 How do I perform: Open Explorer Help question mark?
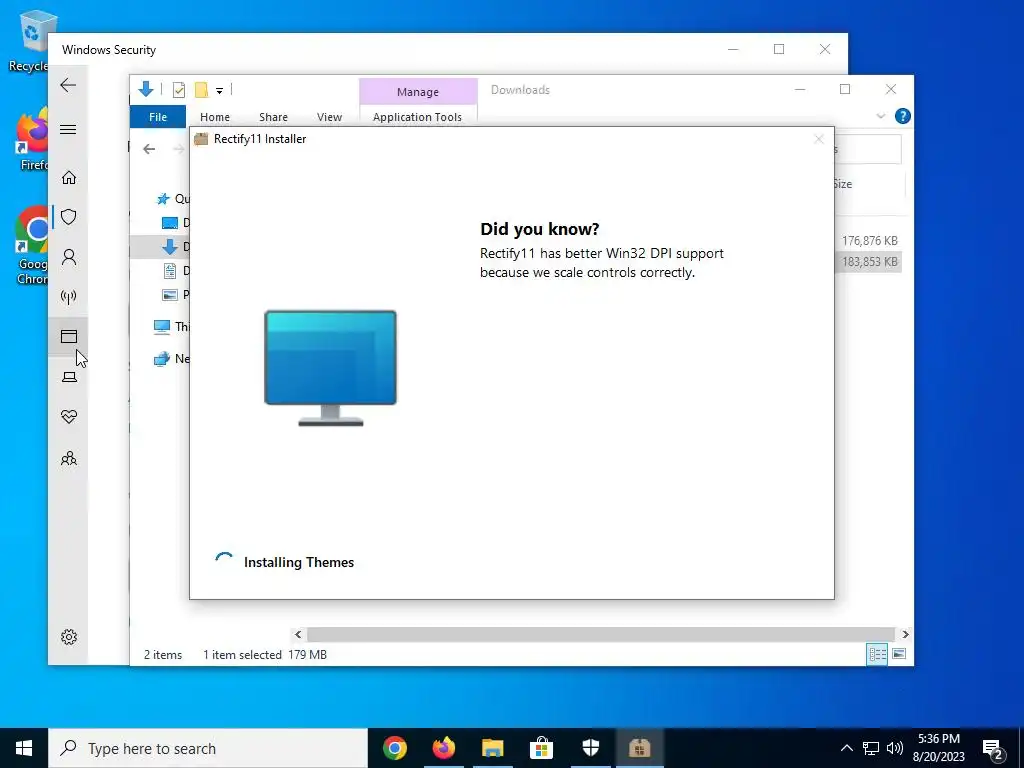903,116
